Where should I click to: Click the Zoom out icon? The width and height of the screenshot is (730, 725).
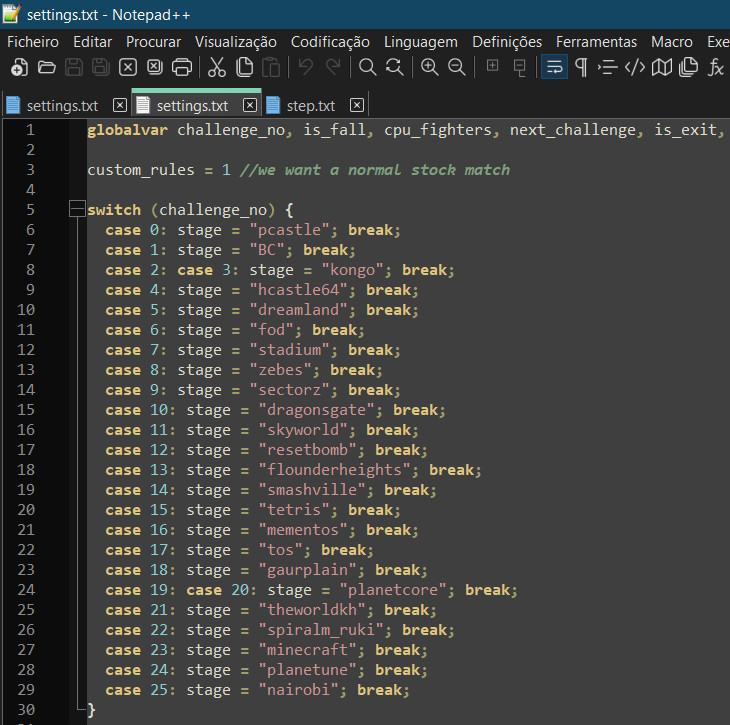point(457,68)
